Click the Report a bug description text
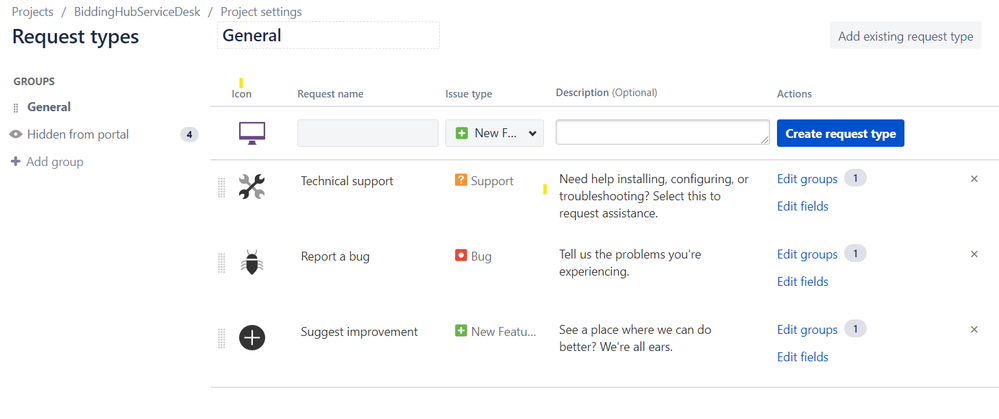999x419 pixels. click(630, 263)
